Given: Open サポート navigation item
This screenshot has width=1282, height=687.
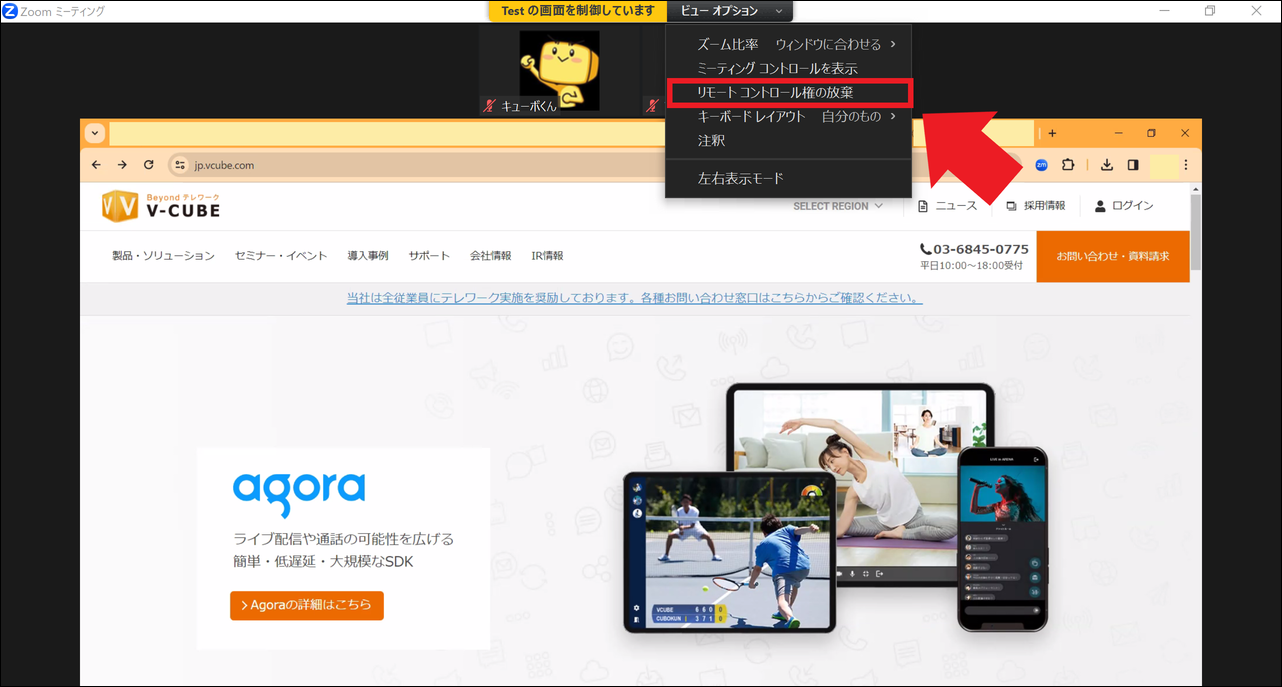Looking at the screenshot, I should coord(429,256).
